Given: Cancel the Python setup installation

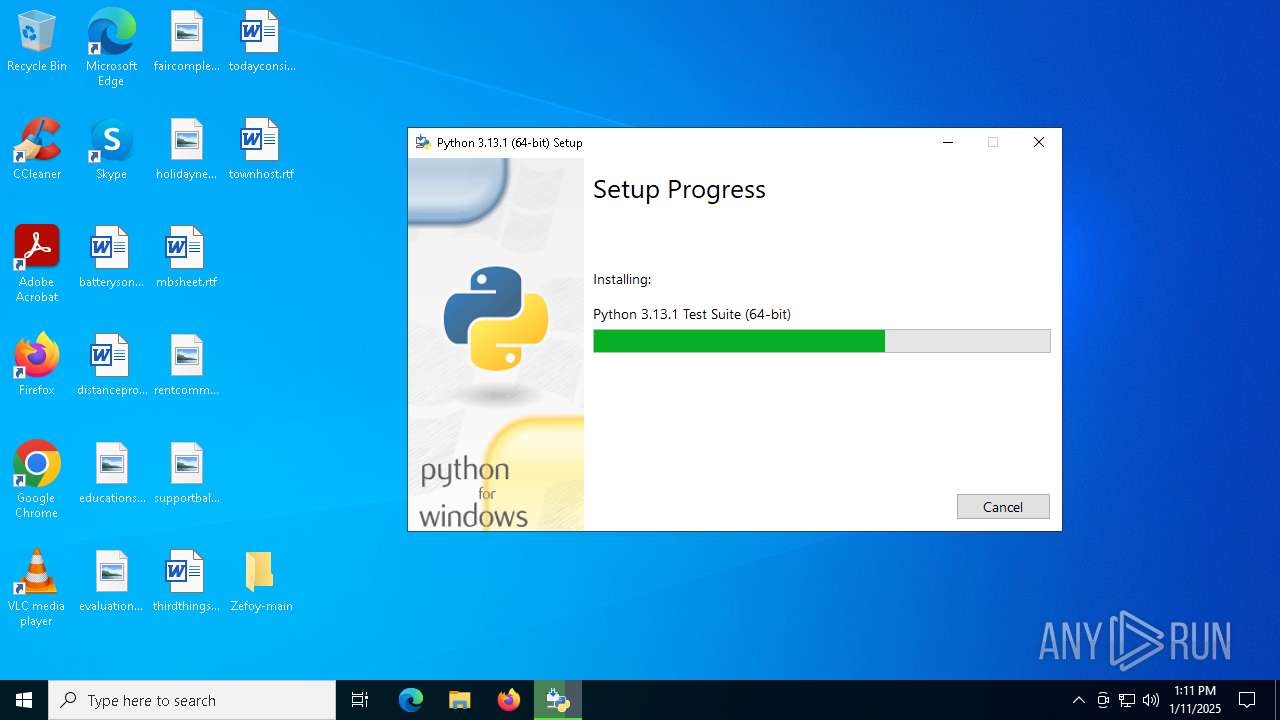Looking at the screenshot, I should coord(1003,507).
